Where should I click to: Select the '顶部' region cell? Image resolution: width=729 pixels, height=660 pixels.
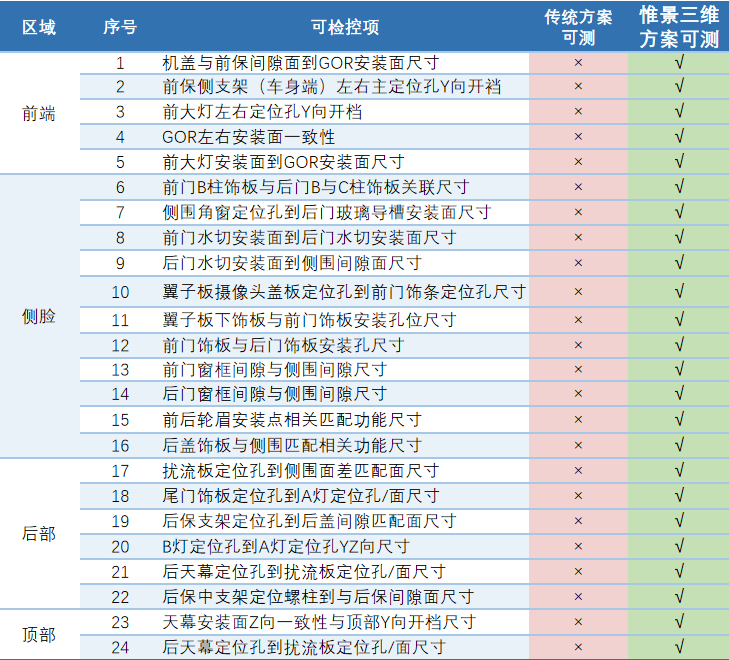tap(39, 635)
